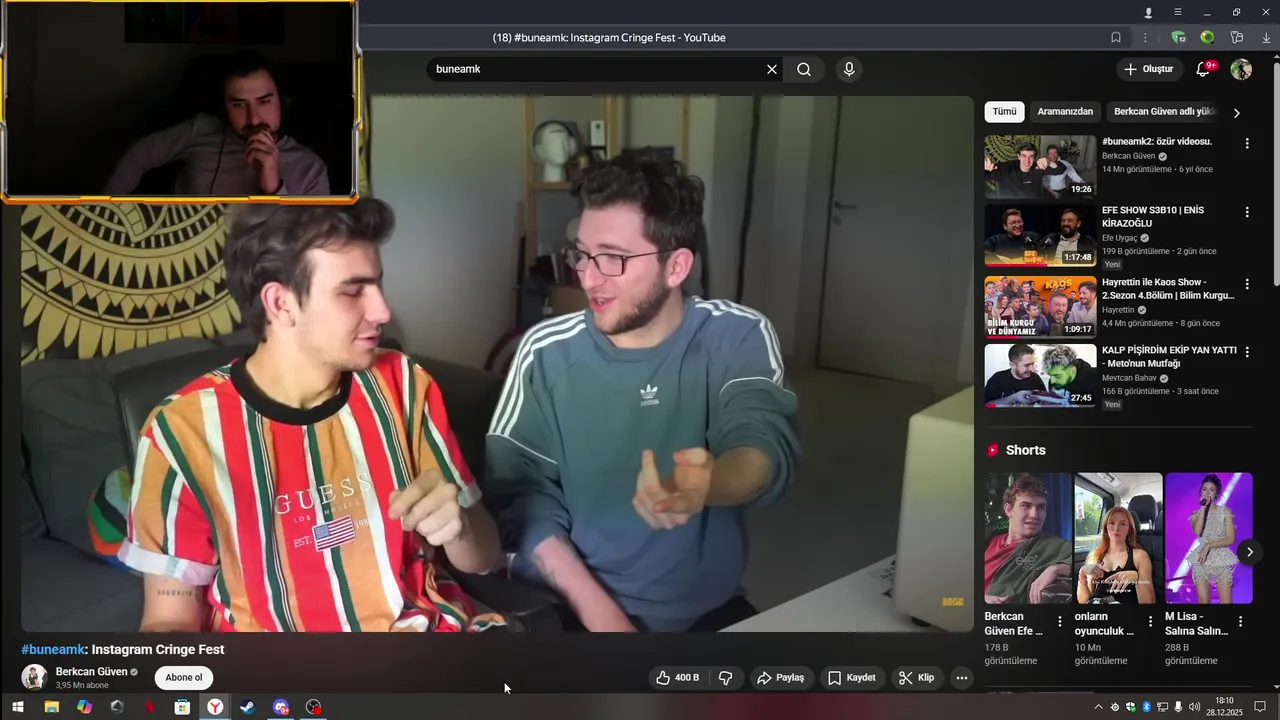
Task: Open options for Berkcan Güven Efe short
Action: tap(1060, 622)
